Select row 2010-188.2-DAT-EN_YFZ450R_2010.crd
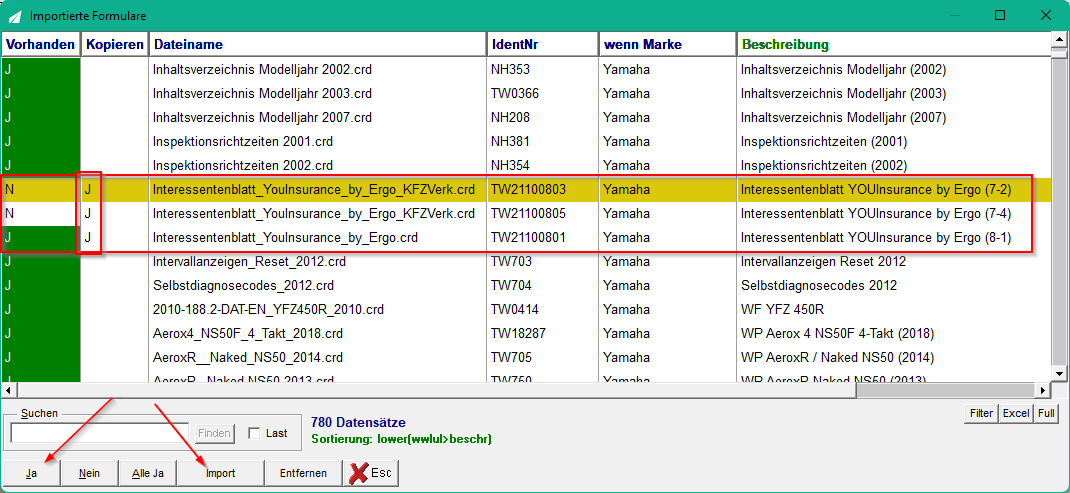 [526, 309]
